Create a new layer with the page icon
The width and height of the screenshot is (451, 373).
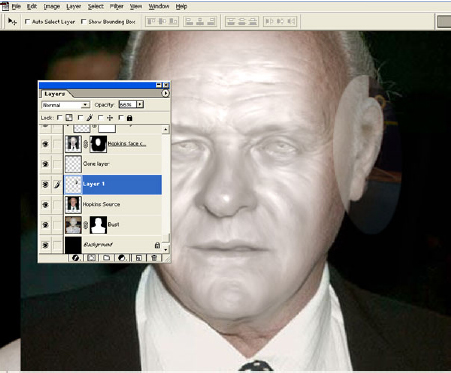pyautogui.click(x=139, y=258)
